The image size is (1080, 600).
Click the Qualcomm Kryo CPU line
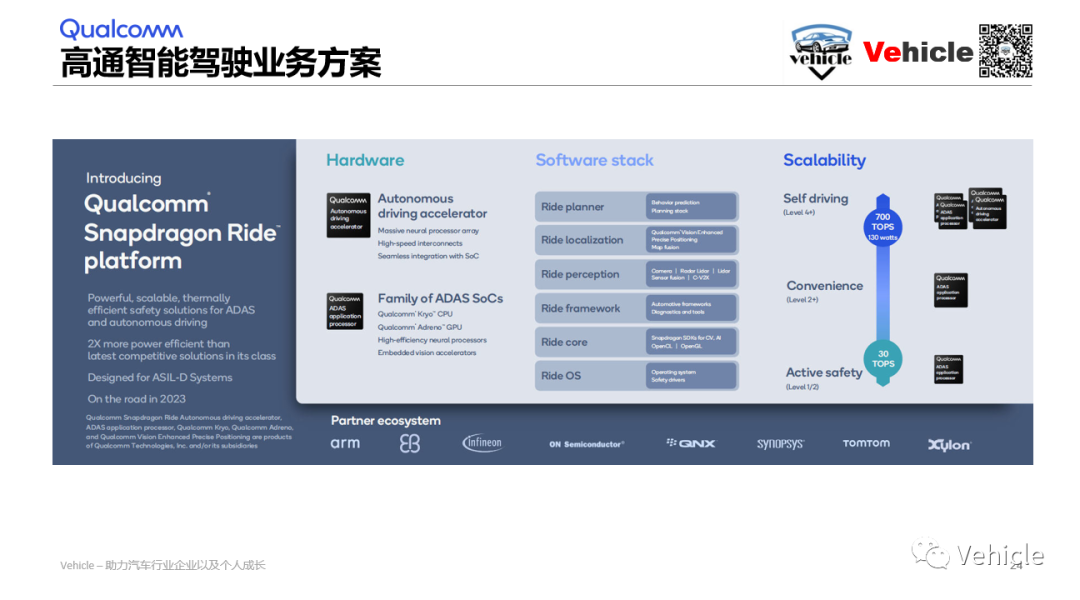point(415,314)
